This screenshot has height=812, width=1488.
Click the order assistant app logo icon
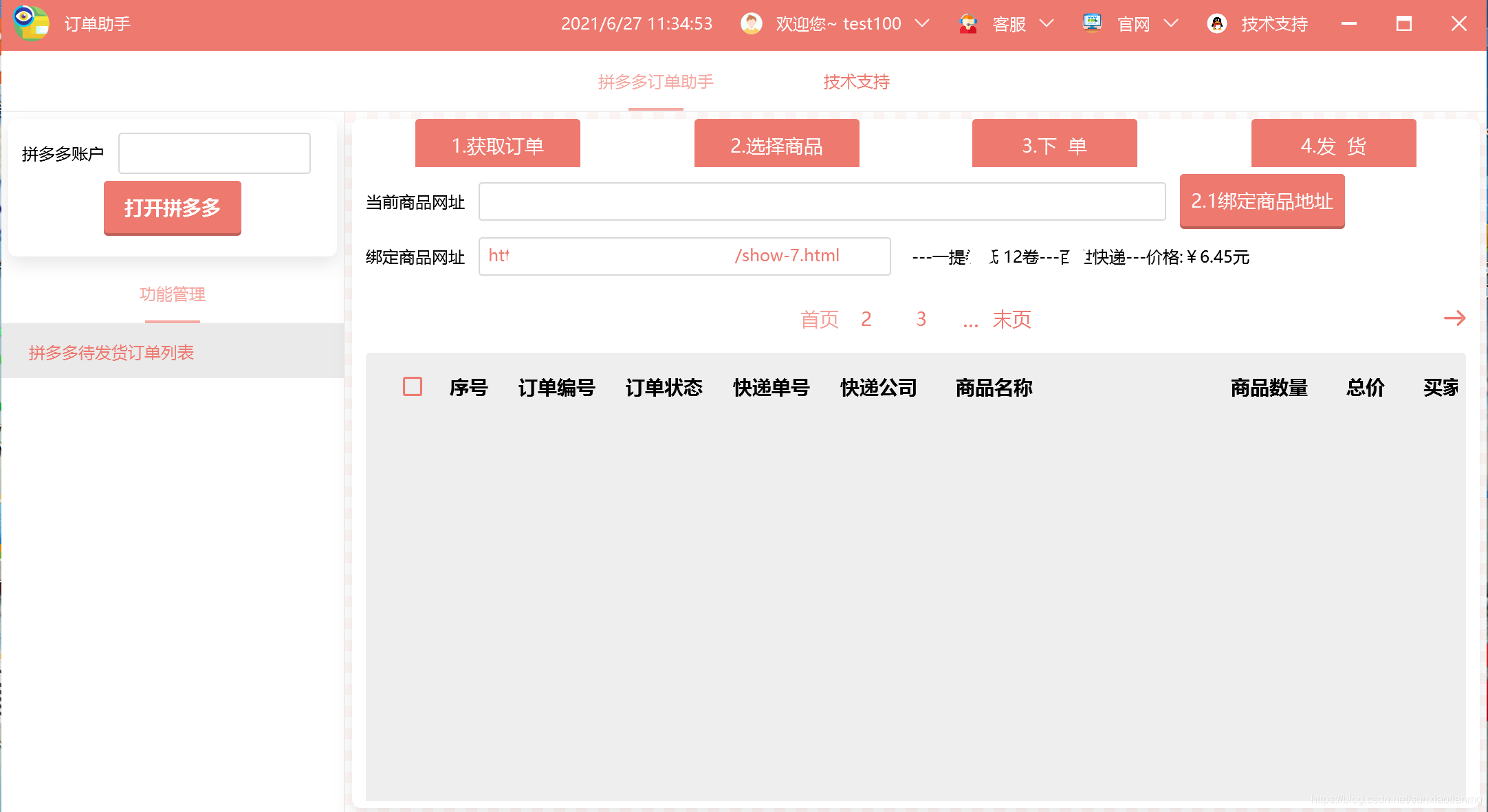coord(31,23)
